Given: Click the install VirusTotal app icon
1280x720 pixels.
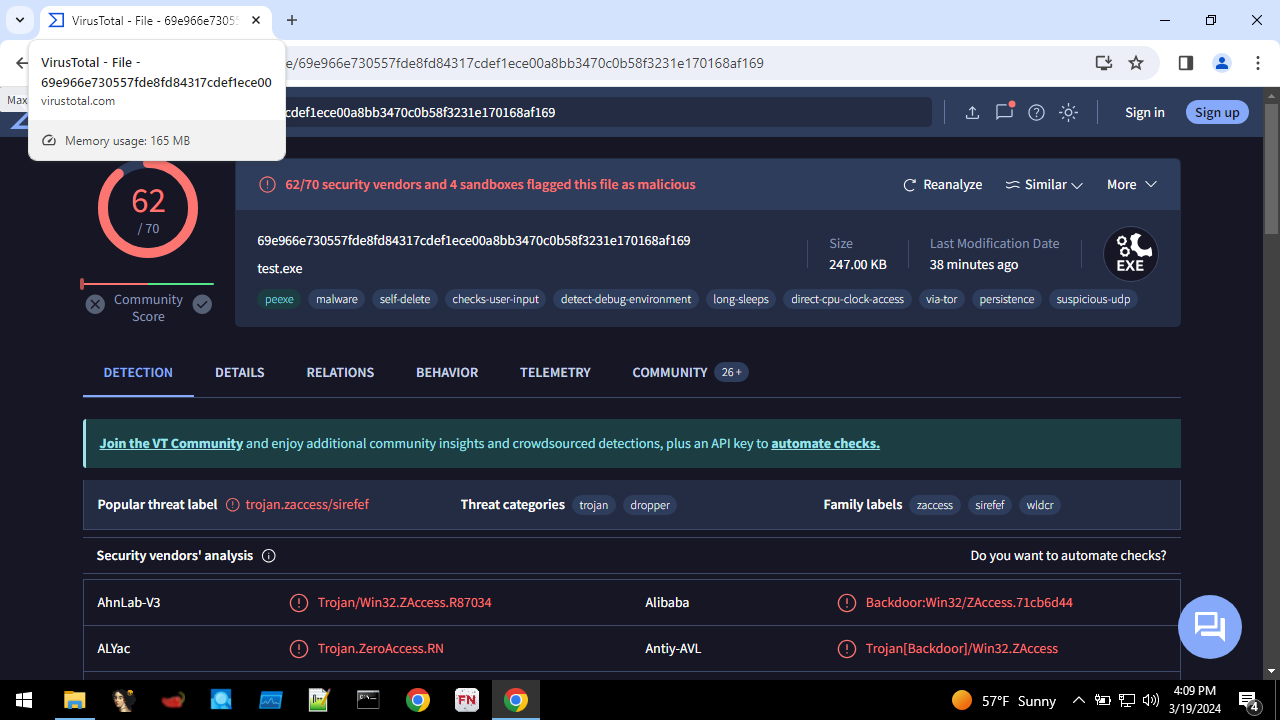Looking at the screenshot, I should [1103, 62].
